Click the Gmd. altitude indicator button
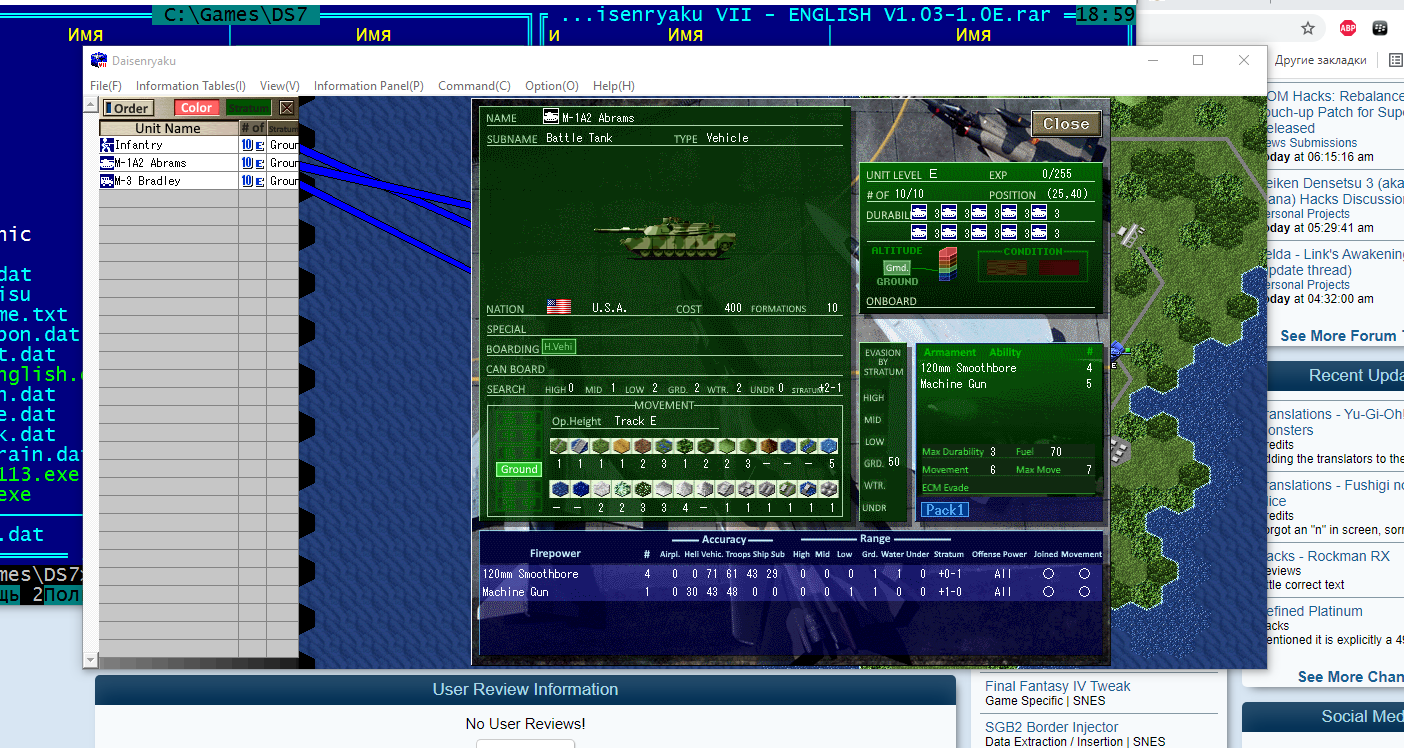This screenshot has width=1404, height=748. coord(897,267)
